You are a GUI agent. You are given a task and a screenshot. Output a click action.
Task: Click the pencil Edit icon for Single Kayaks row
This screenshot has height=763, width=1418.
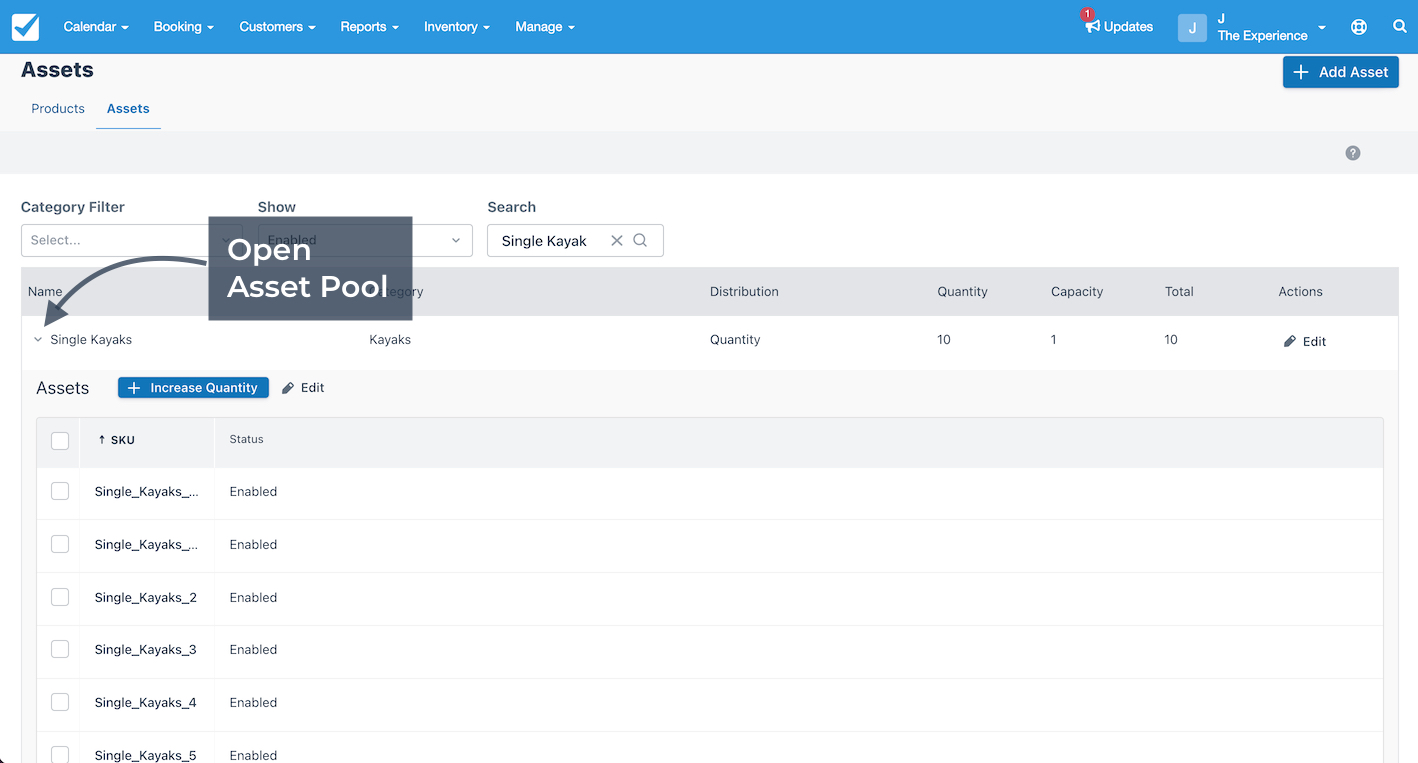pos(1290,341)
